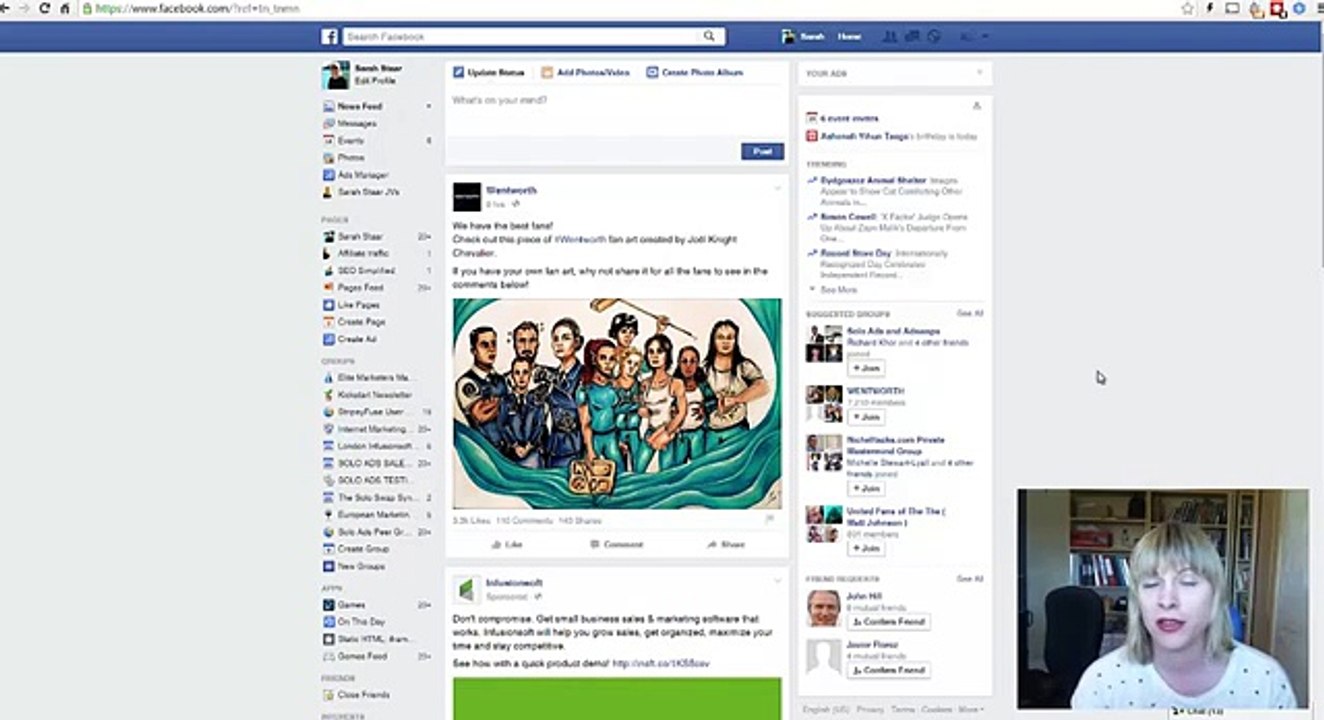Expand the Your Ads panel arrow

click(x=979, y=73)
